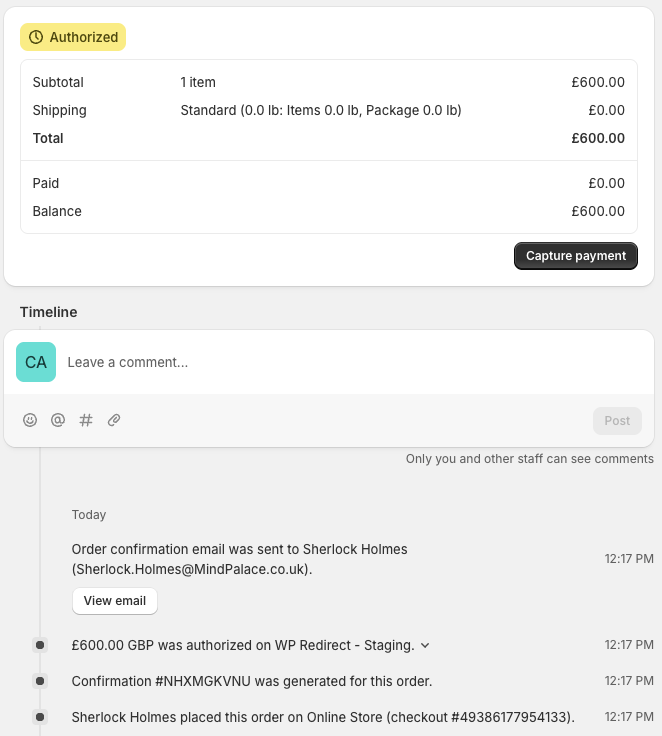Click the attach file paperclip icon
The width and height of the screenshot is (662, 736).
tap(114, 421)
